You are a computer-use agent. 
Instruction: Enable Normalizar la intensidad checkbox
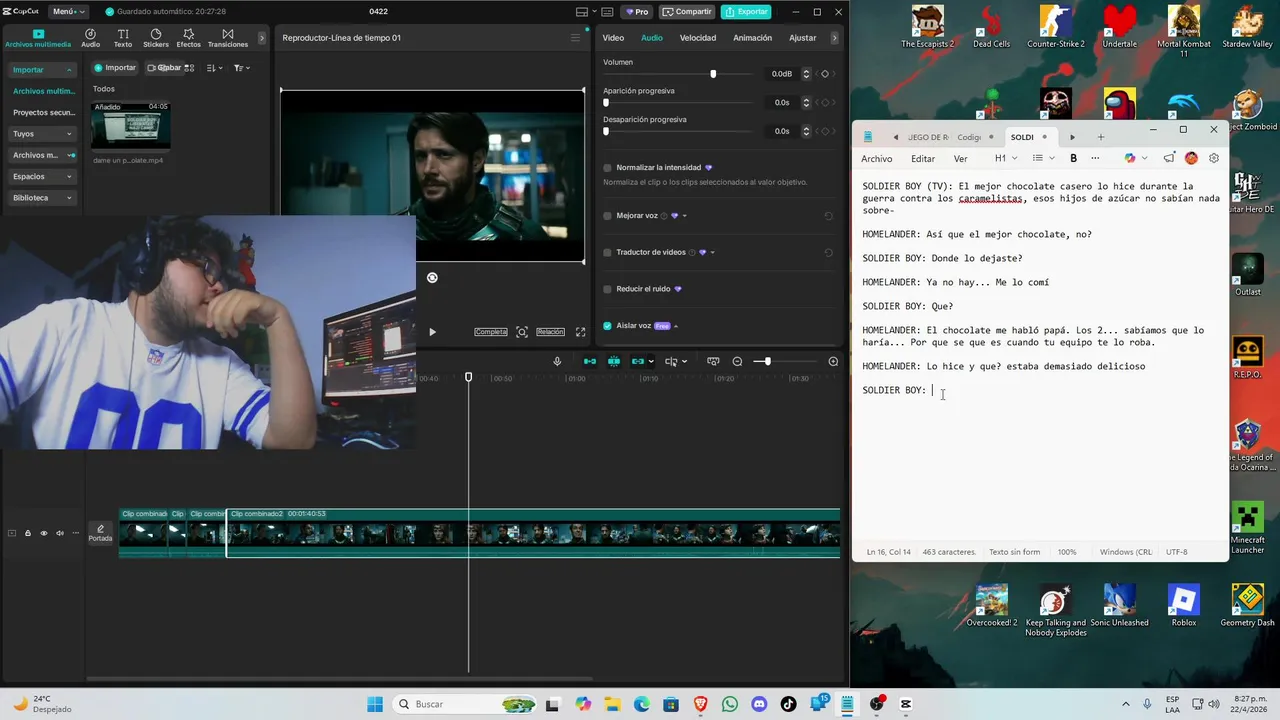click(607, 168)
